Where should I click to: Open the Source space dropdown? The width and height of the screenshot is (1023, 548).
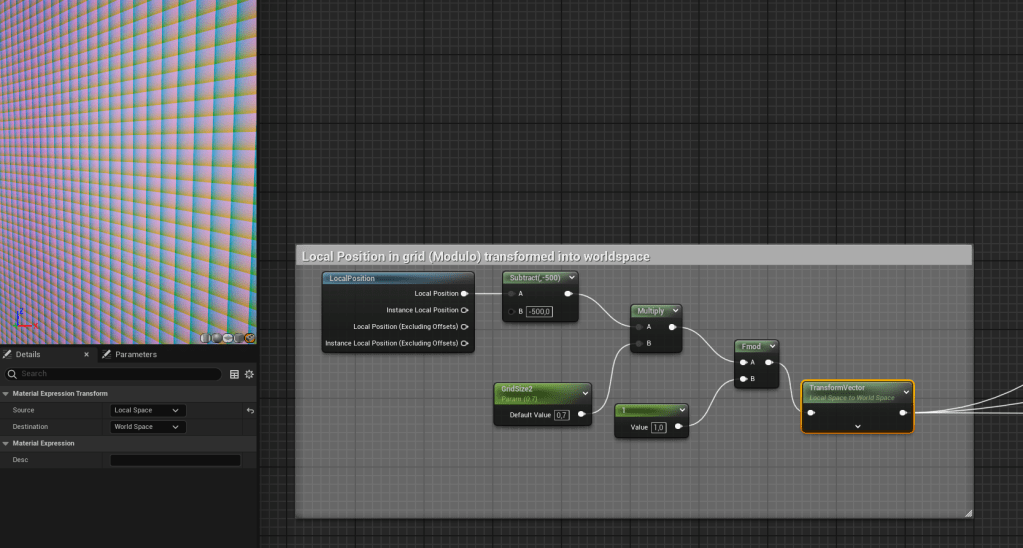[147, 410]
